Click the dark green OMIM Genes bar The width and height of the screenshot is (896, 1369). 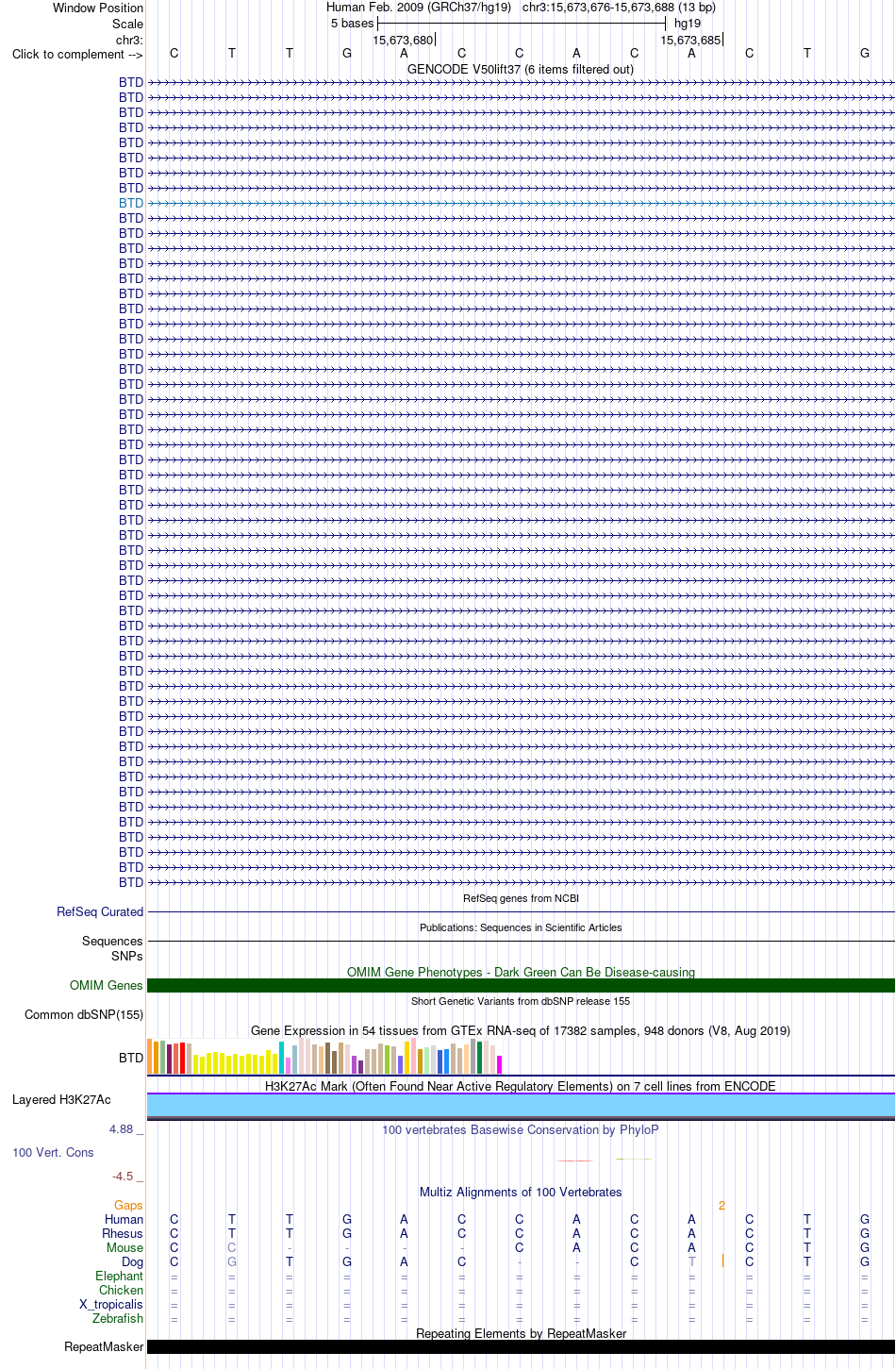pos(521,985)
